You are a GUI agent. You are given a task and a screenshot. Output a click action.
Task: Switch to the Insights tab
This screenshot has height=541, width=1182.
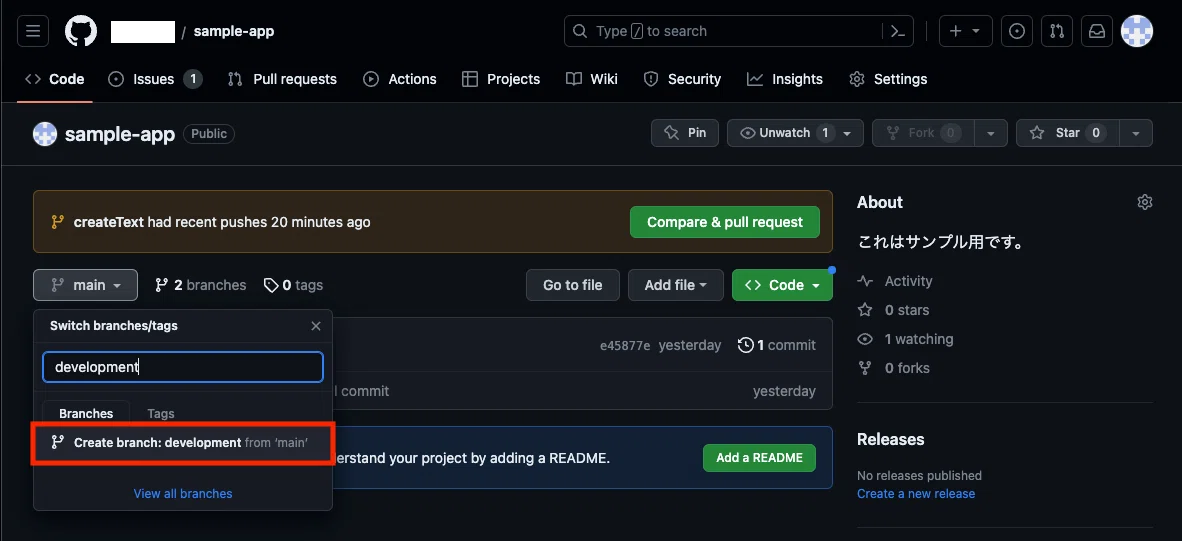(x=785, y=79)
